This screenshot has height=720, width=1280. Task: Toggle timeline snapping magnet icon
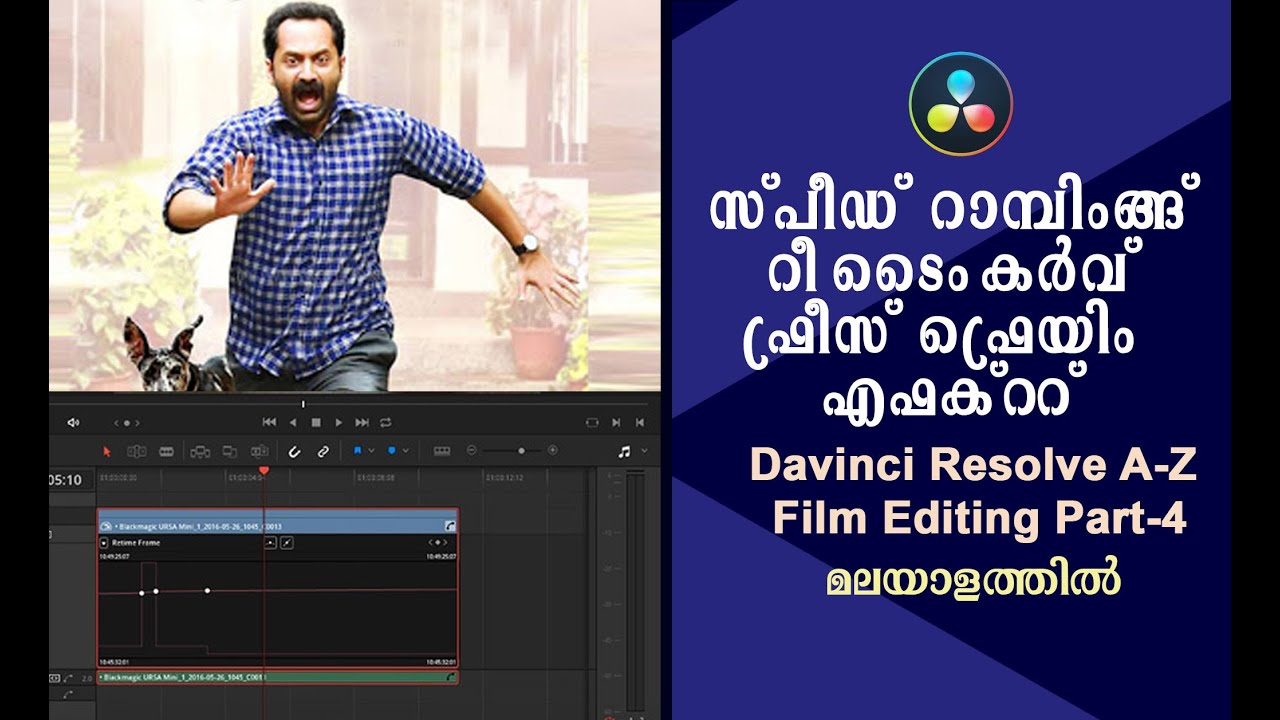coord(294,451)
